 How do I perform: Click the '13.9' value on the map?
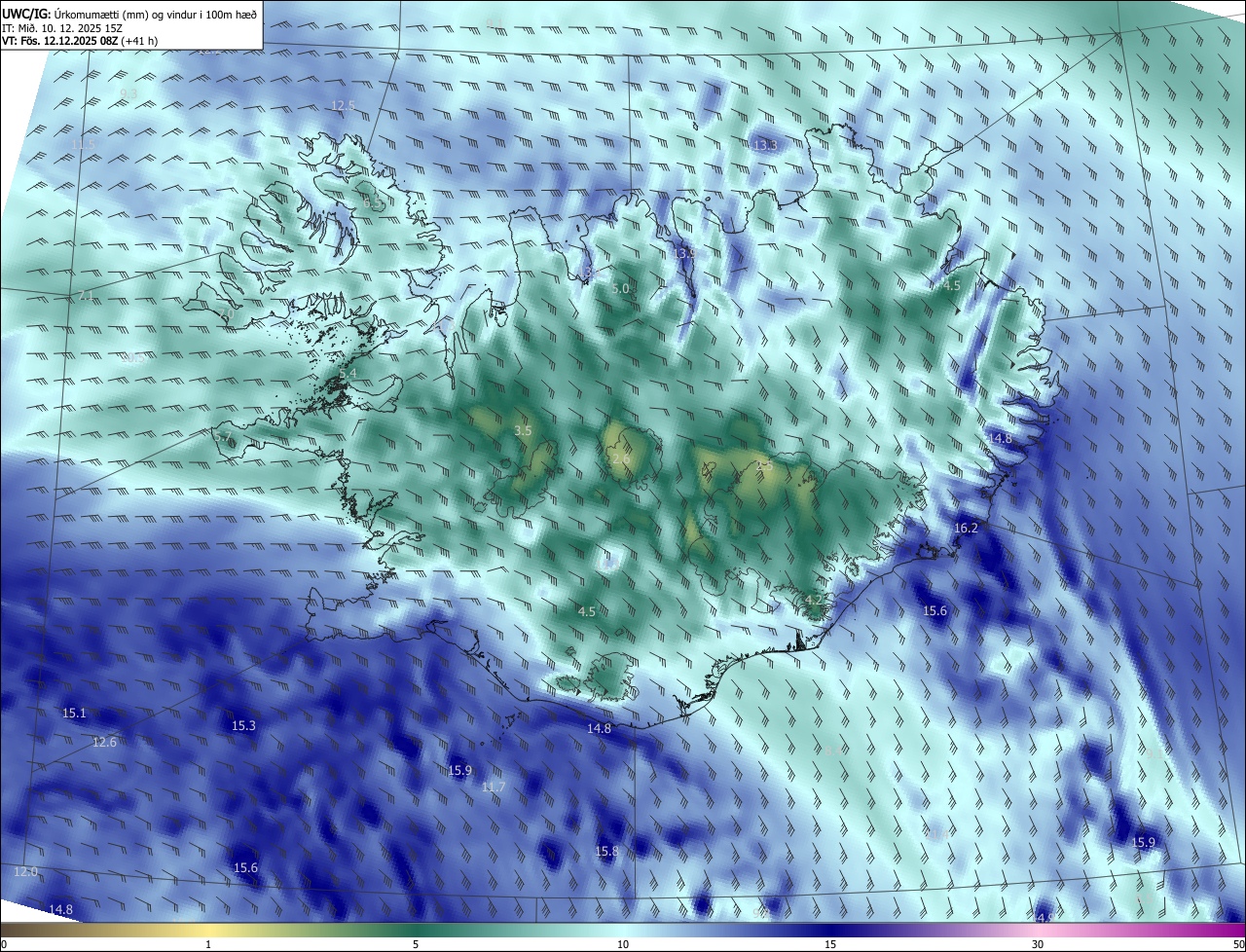(684, 253)
